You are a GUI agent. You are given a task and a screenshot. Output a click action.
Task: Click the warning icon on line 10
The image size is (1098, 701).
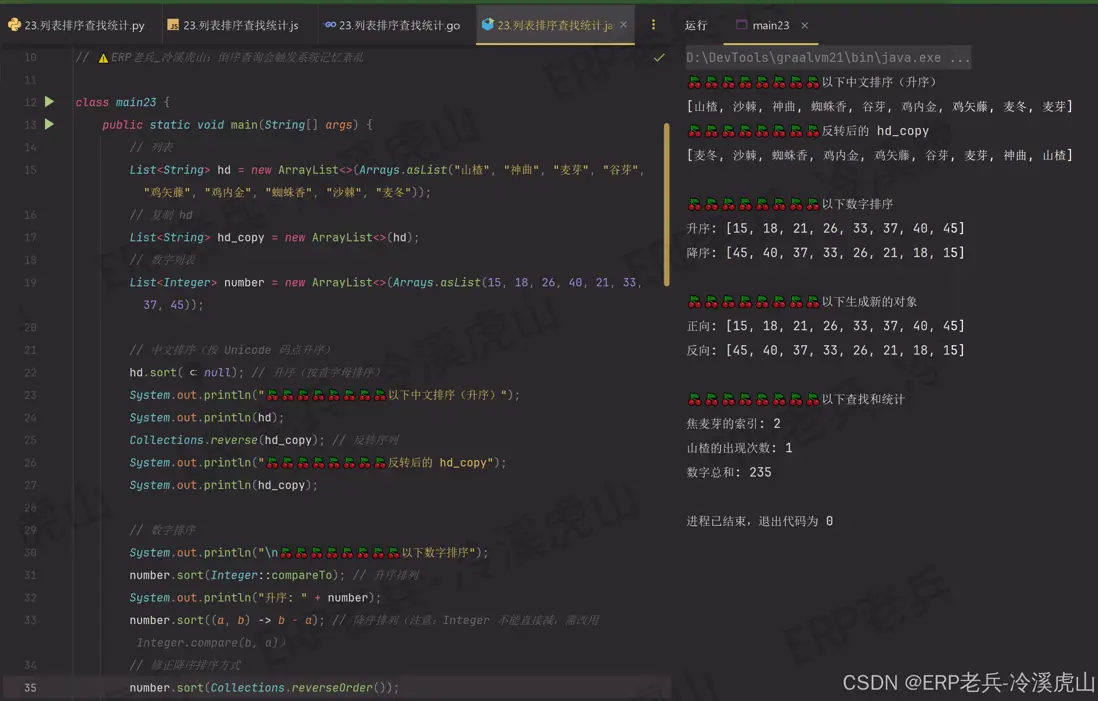[x=103, y=58]
